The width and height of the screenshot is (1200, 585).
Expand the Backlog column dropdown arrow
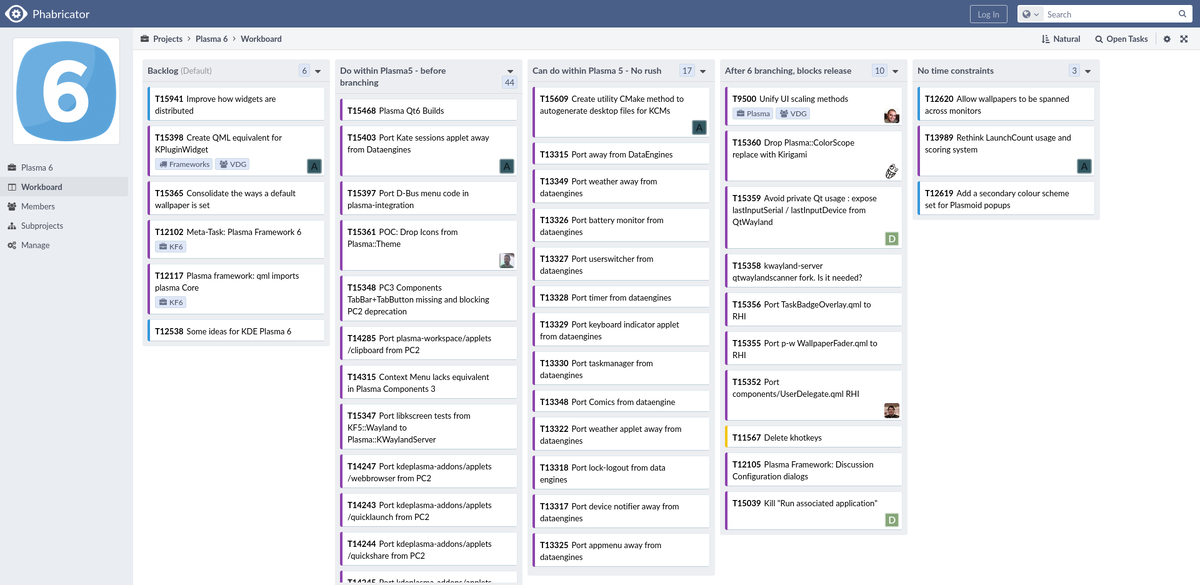(318, 71)
